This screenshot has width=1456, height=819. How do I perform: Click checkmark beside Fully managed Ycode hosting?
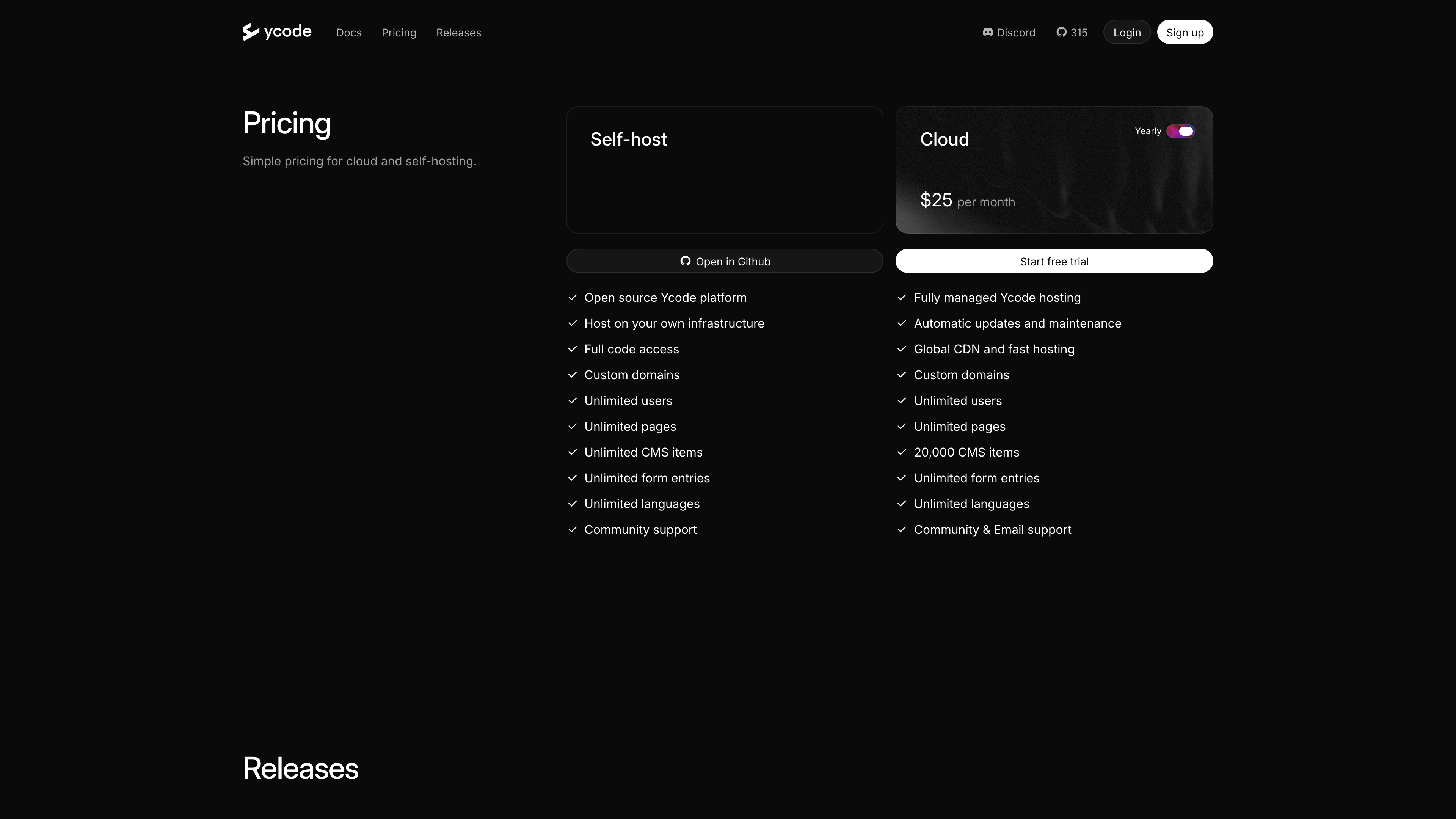tap(902, 298)
